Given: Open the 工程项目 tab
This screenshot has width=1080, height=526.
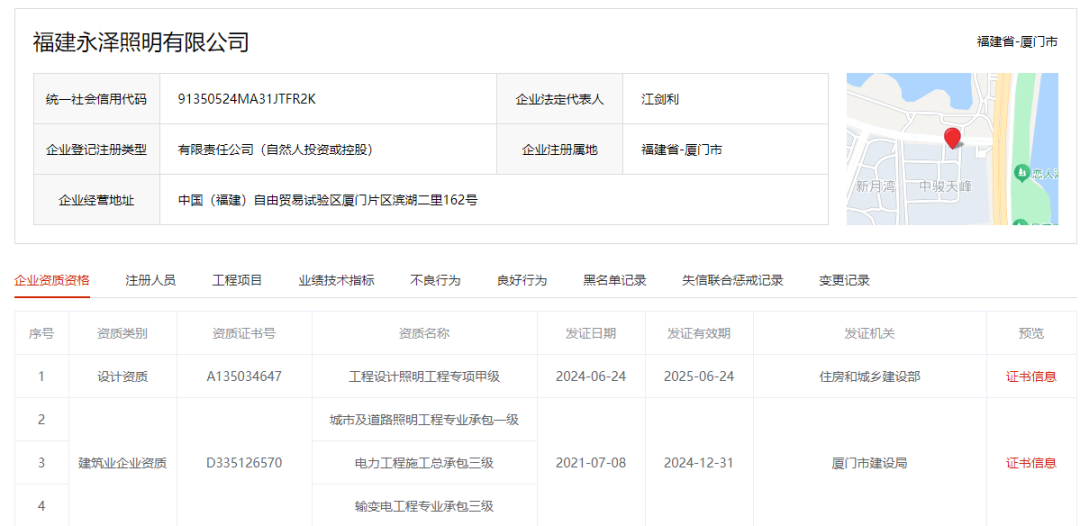Looking at the screenshot, I should tap(237, 280).
